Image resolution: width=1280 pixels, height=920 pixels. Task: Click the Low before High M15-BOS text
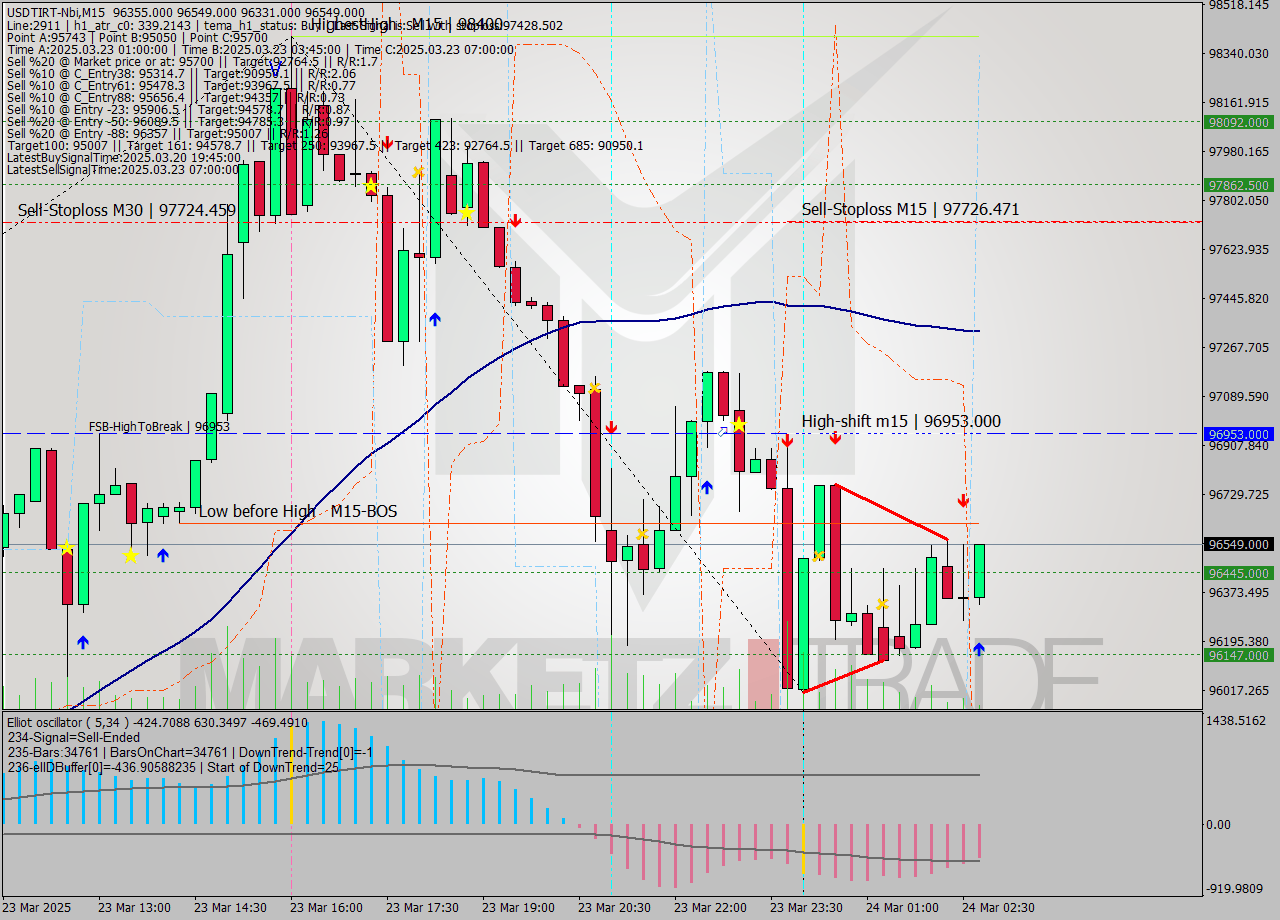point(297,511)
